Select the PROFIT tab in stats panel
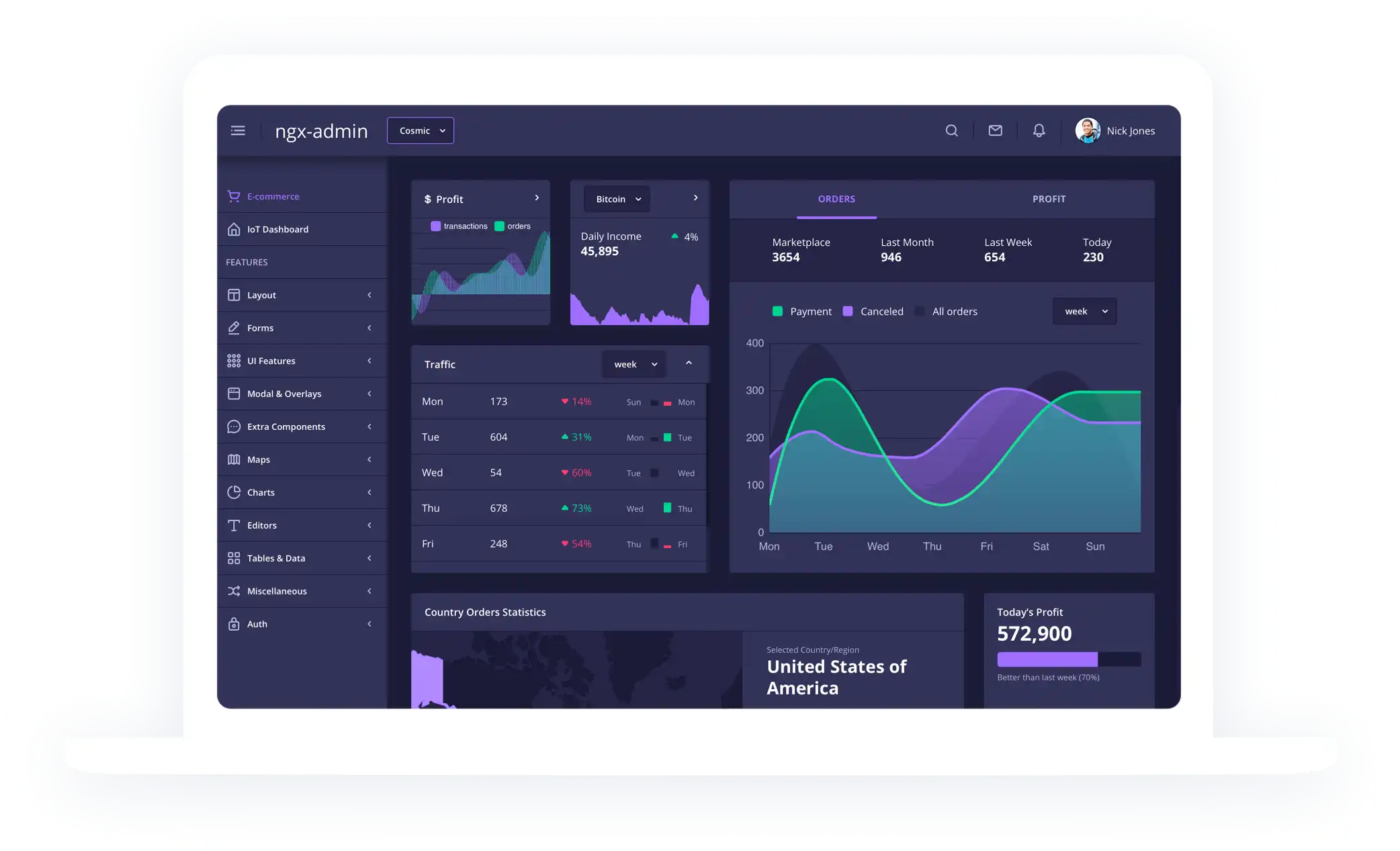This screenshot has height=851, width=1400. pos(1048,198)
